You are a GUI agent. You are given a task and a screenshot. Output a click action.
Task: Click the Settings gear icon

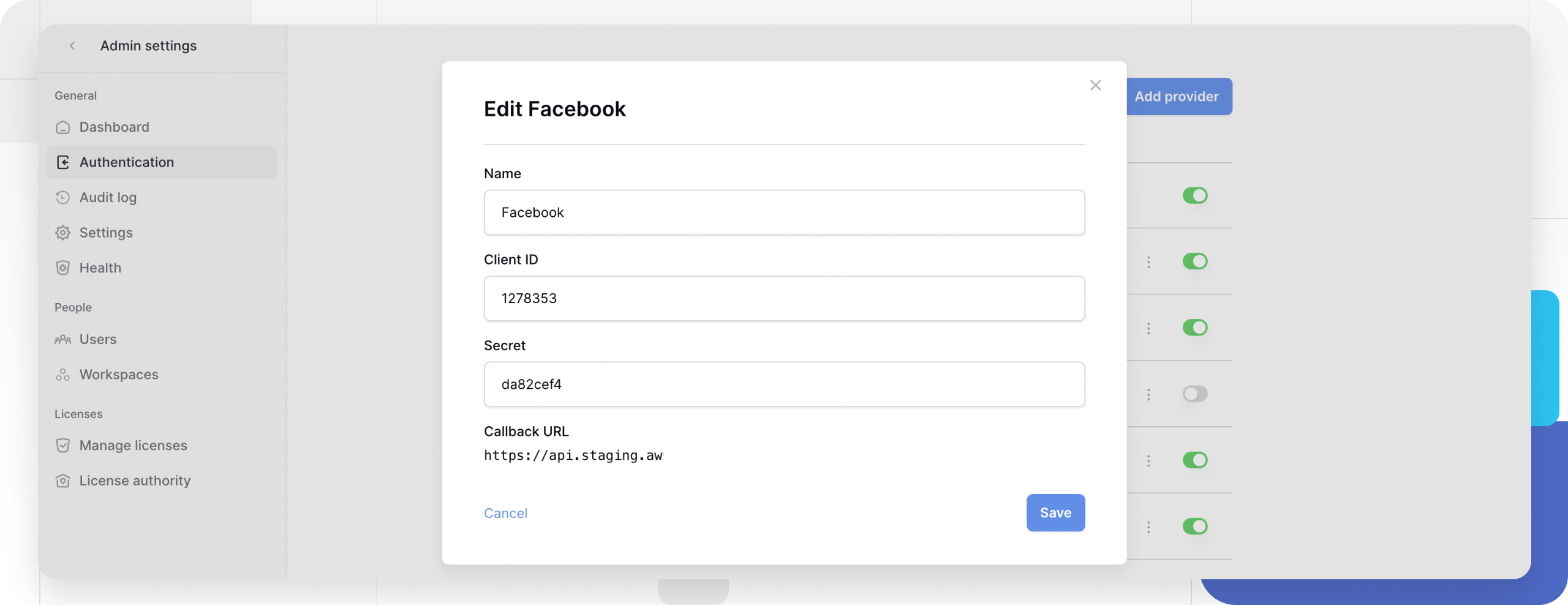pos(63,232)
